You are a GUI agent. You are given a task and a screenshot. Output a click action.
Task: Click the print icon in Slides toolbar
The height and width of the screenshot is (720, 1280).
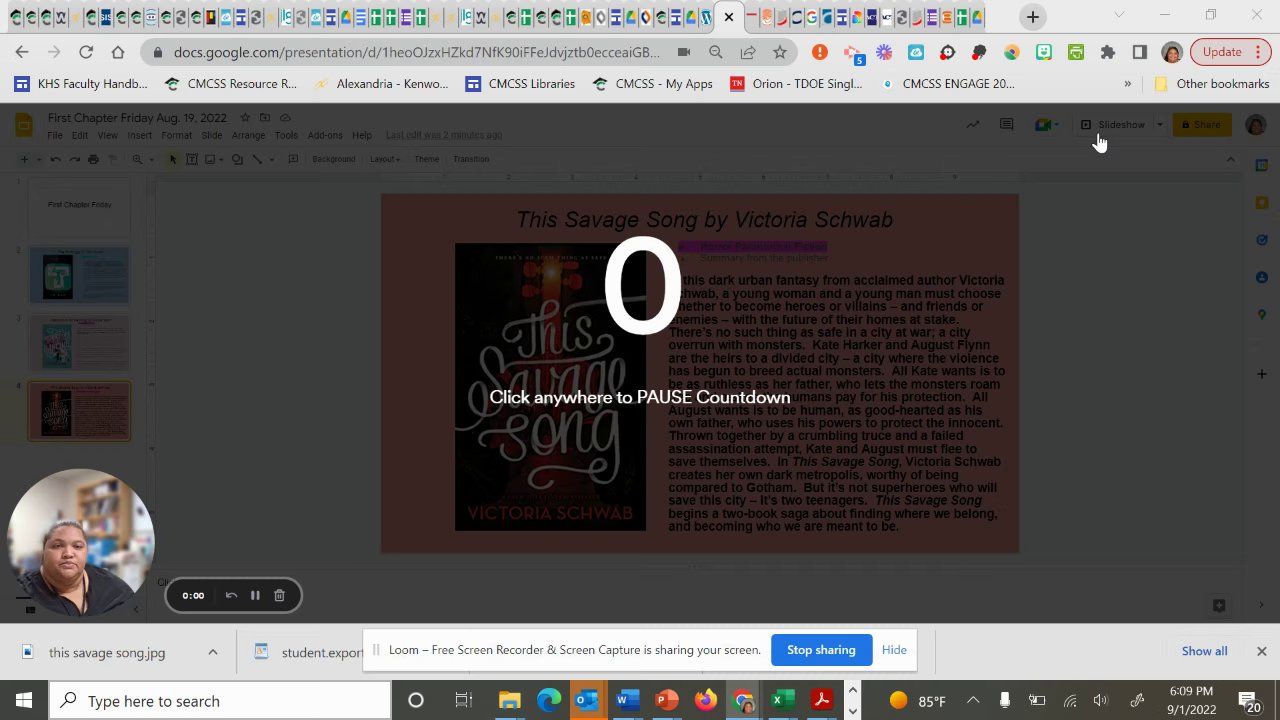pyautogui.click(x=93, y=159)
